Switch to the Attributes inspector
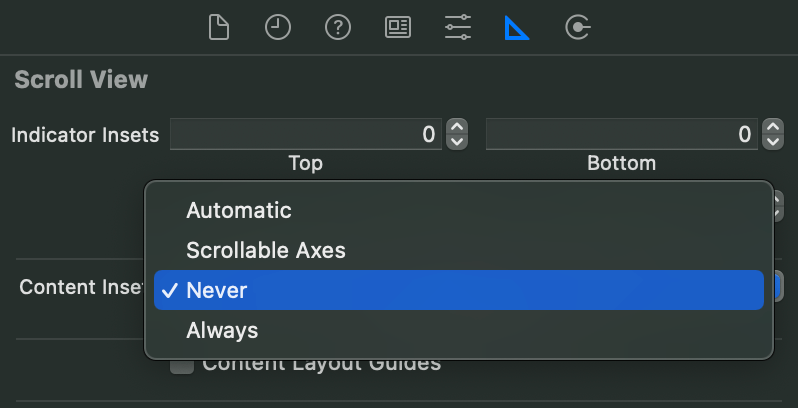The width and height of the screenshot is (798, 408). coord(458,27)
